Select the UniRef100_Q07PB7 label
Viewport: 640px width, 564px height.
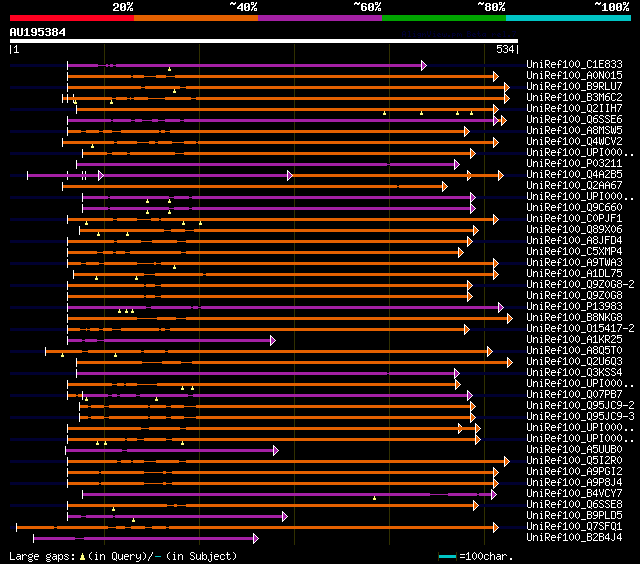(x=574, y=395)
